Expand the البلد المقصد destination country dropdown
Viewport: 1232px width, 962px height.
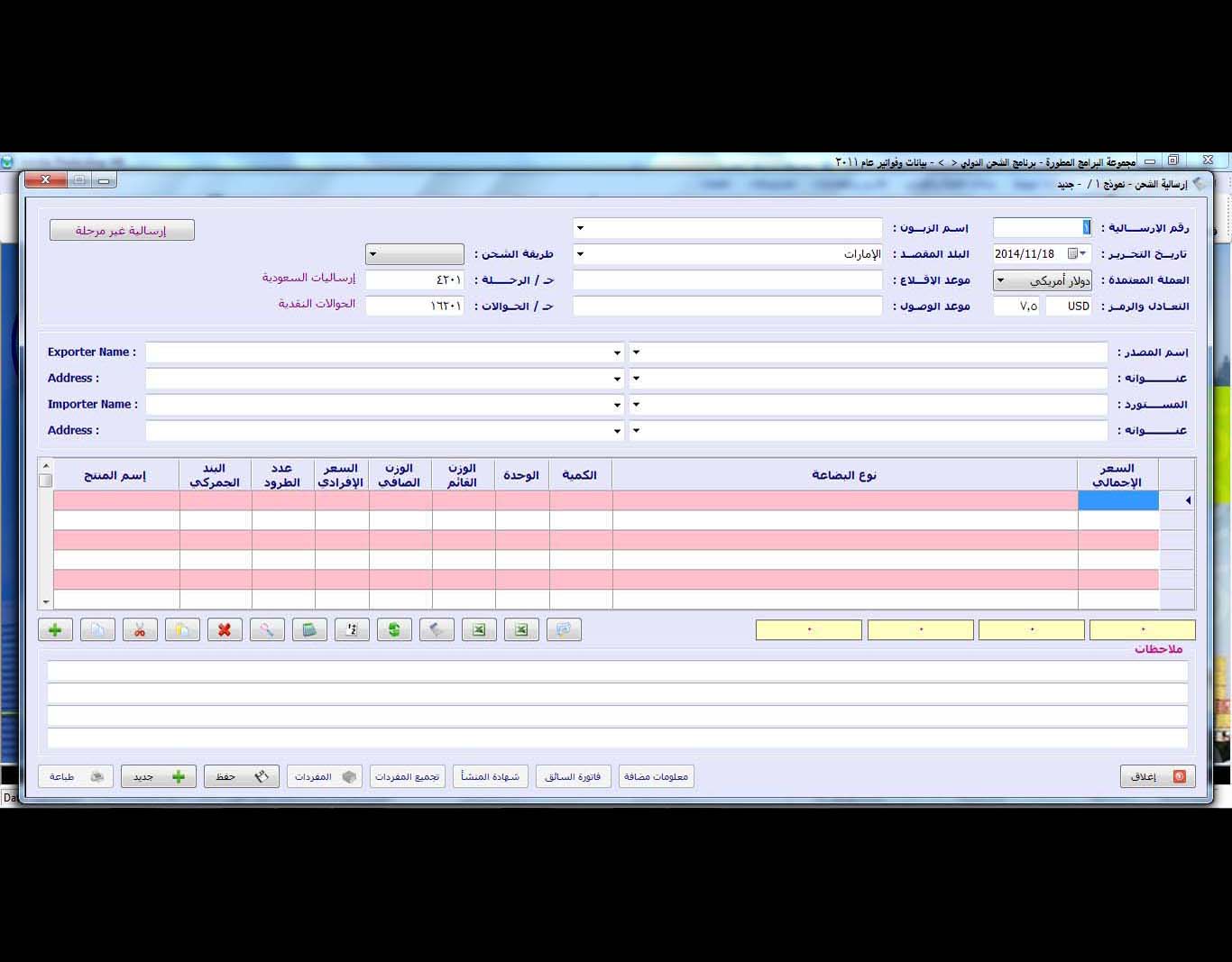click(x=580, y=254)
